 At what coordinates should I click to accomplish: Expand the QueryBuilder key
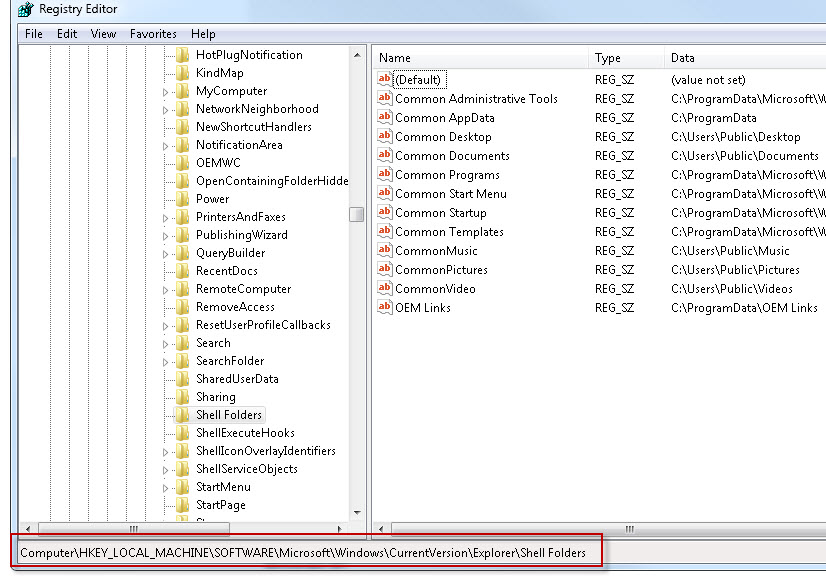coord(165,254)
